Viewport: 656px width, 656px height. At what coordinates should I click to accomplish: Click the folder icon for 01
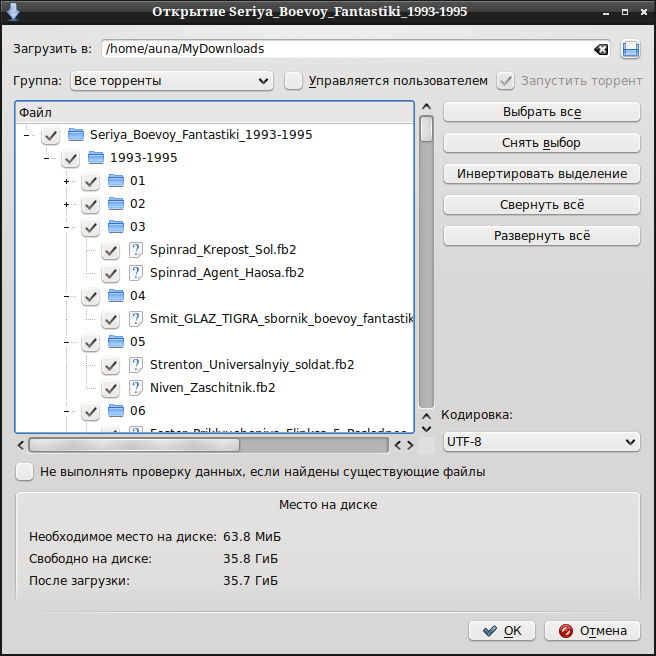116,181
